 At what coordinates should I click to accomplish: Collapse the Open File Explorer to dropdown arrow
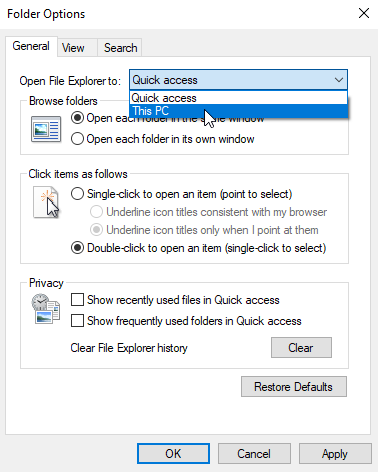(339, 80)
